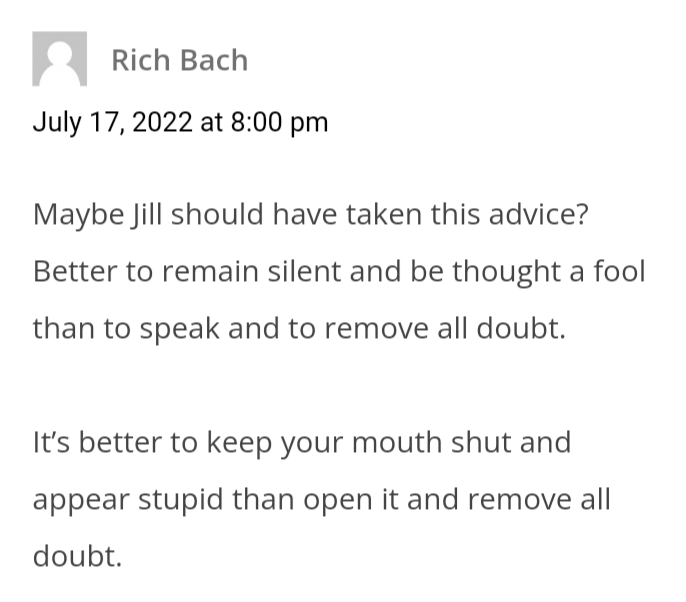Click the line "than to speak and to remove"
The image size is (686, 602).
point(299,328)
